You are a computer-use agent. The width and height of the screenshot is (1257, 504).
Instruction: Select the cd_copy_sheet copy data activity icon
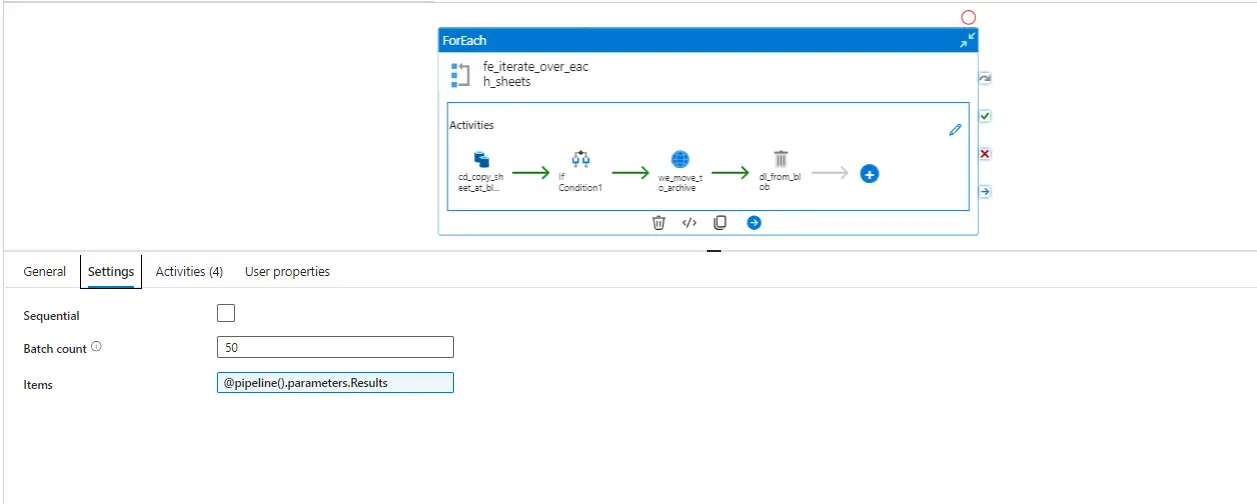[481, 159]
